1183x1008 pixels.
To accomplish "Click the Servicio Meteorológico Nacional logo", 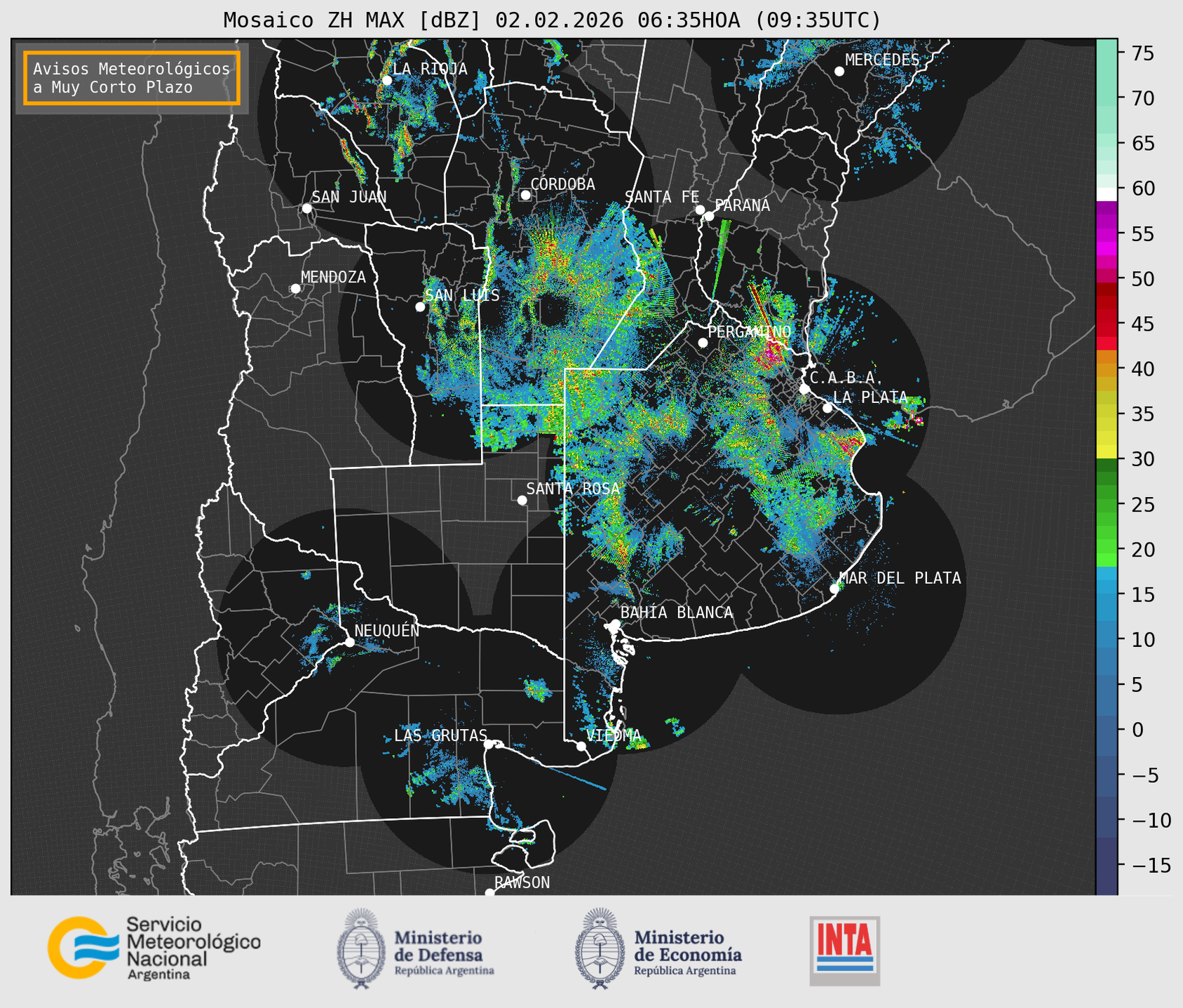I will (154, 948).
